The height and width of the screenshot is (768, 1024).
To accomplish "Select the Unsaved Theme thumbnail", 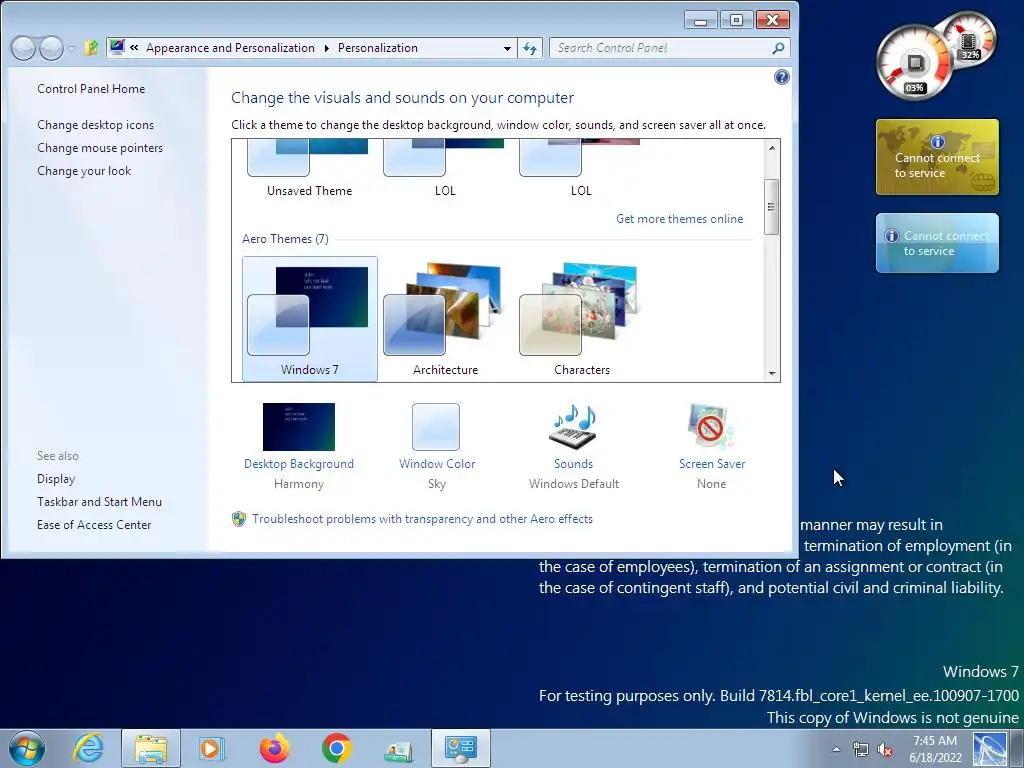I will point(310,168).
